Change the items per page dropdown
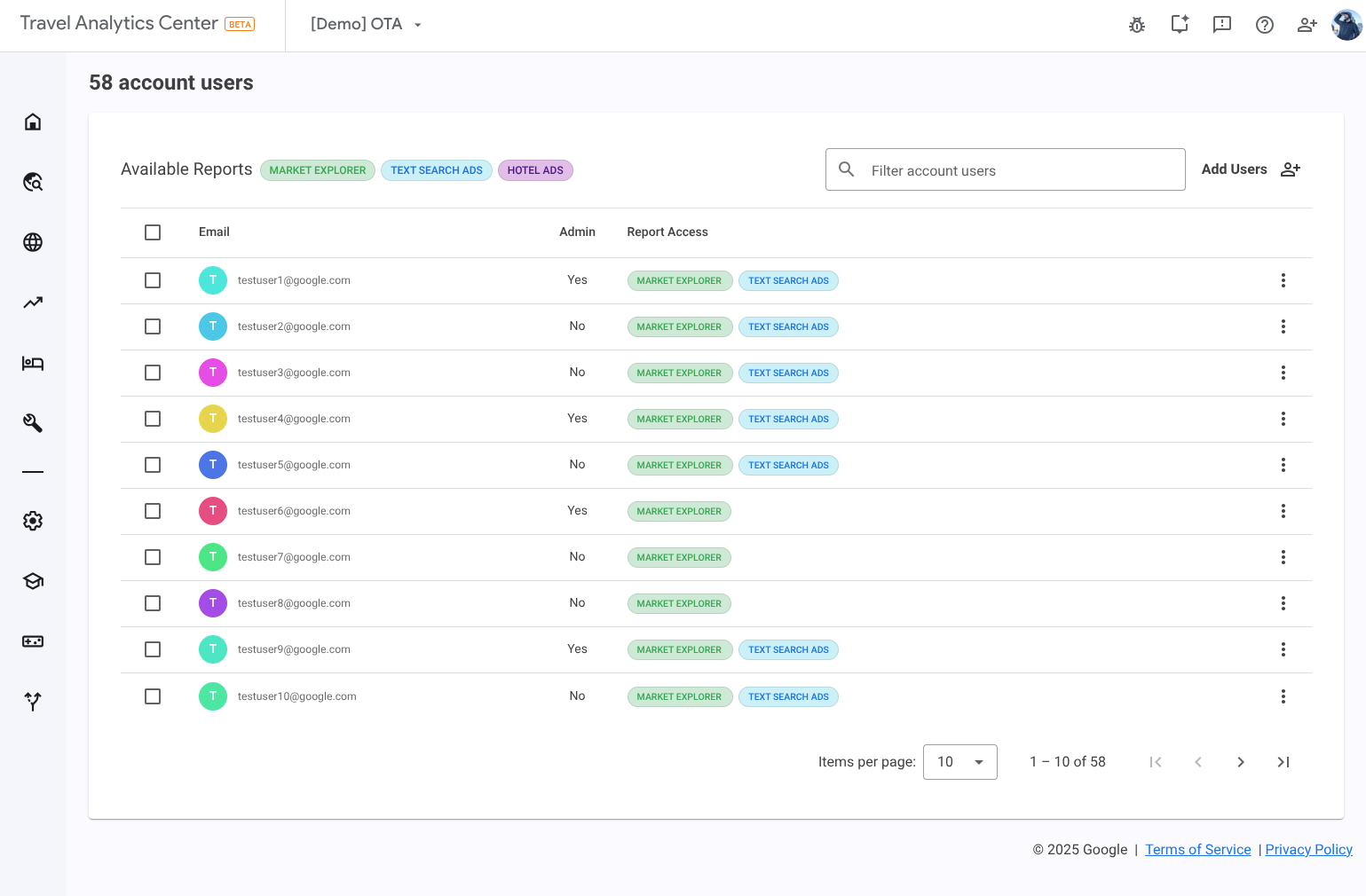Viewport: 1366px width, 896px height. point(959,761)
